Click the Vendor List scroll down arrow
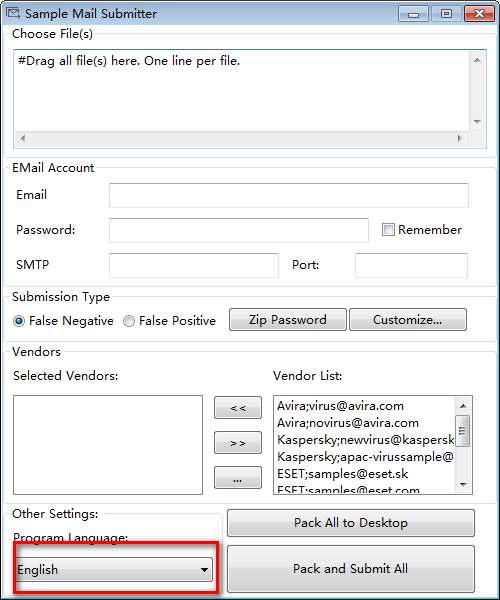Screen dimensions: 500x600 coord(463,485)
